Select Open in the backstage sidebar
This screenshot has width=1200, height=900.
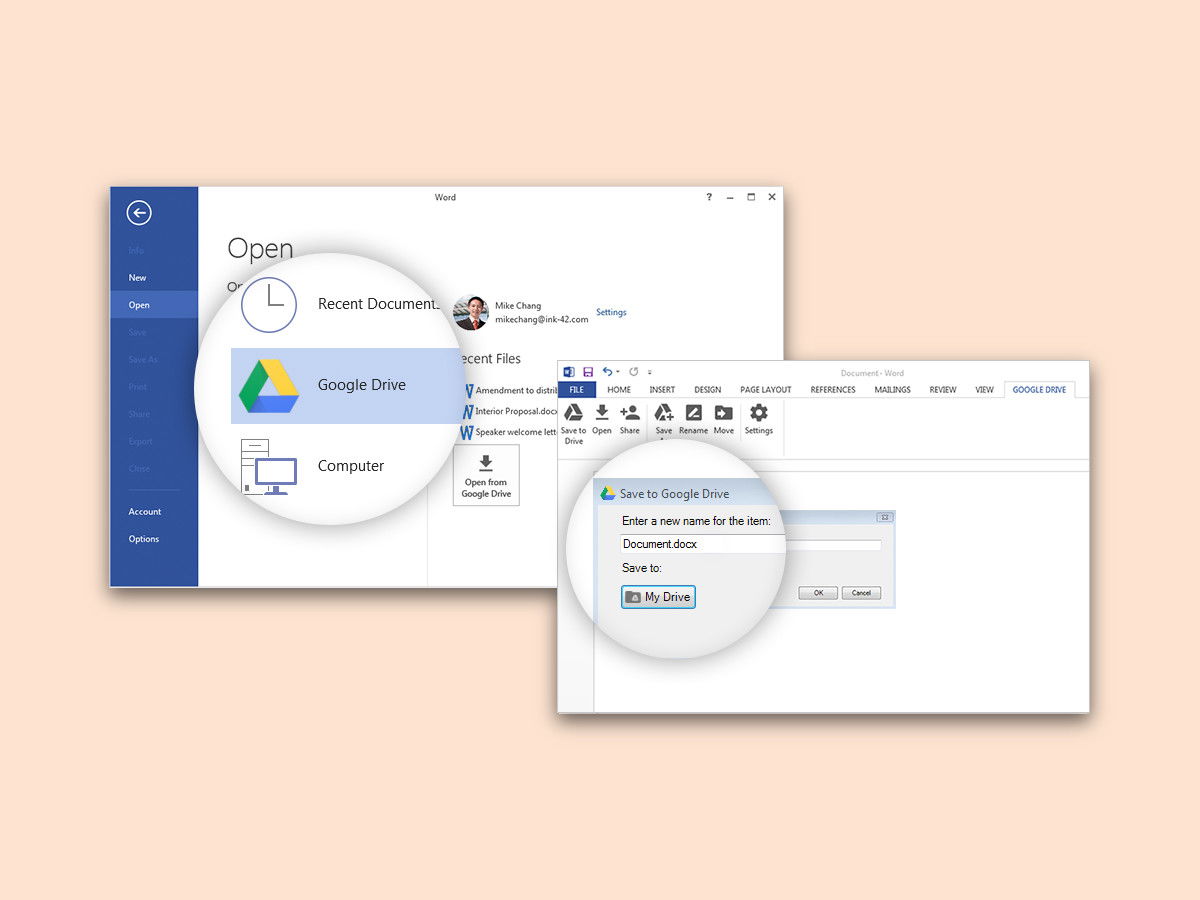pos(154,305)
